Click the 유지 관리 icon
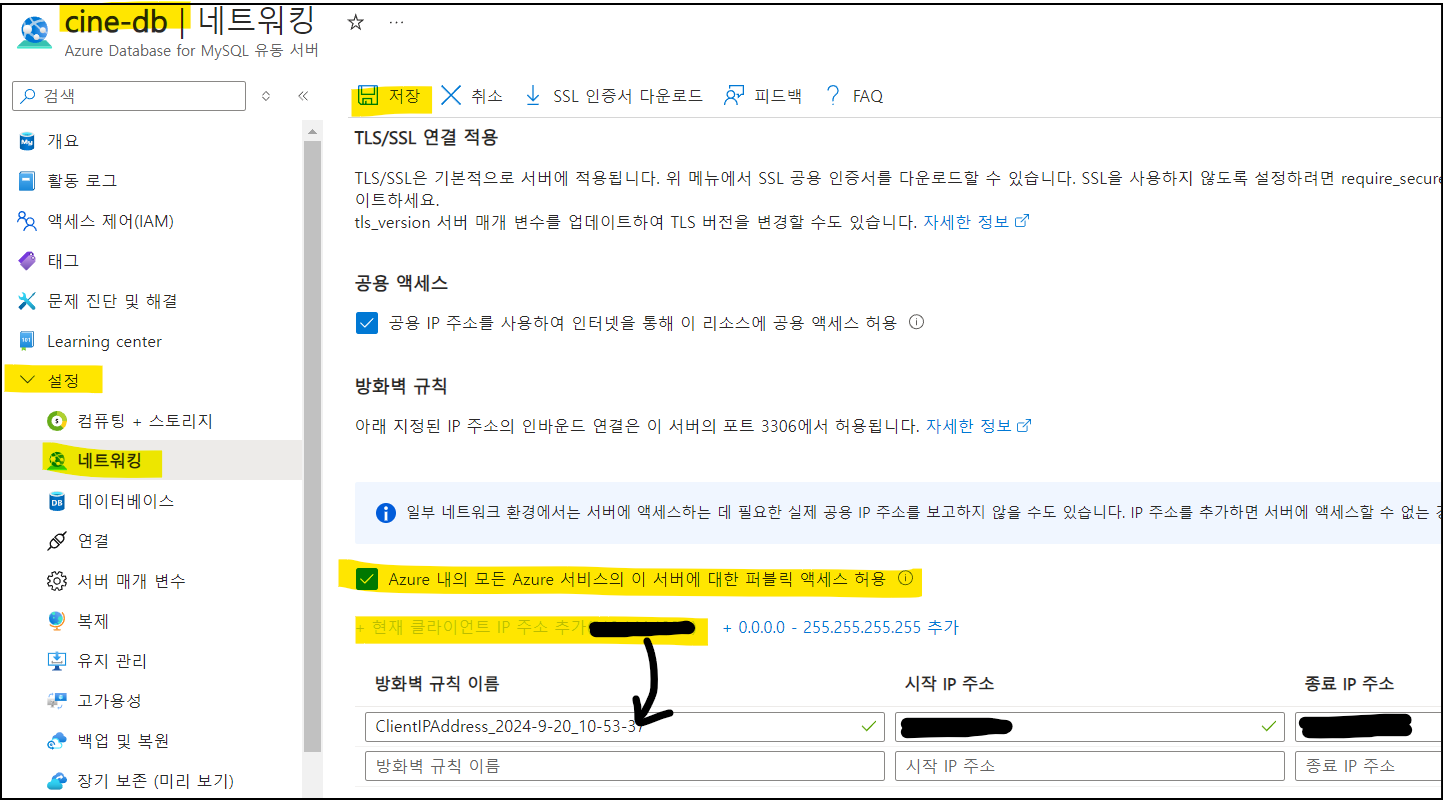The width and height of the screenshot is (1443, 800). pyautogui.click(x=57, y=661)
